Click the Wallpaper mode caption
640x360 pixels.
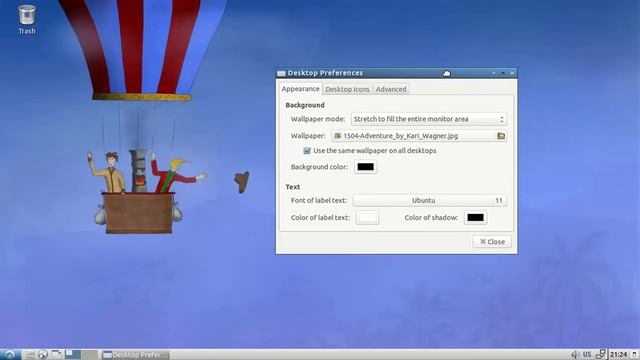coord(318,119)
